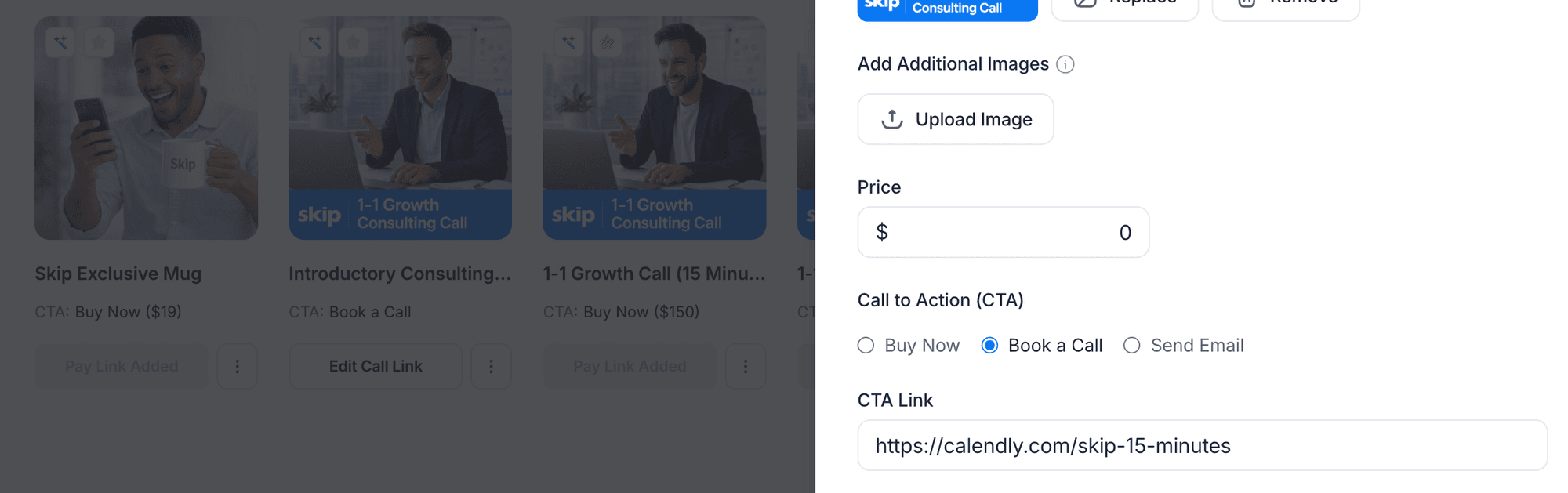Viewport: 1568px width, 493px height.
Task: Select the magic wand icon on Skip Exclusive Mug
Action: click(x=61, y=43)
